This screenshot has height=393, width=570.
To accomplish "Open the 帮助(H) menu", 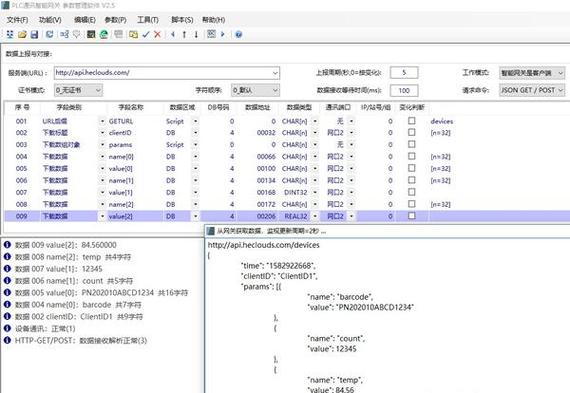I will coord(213,20).
